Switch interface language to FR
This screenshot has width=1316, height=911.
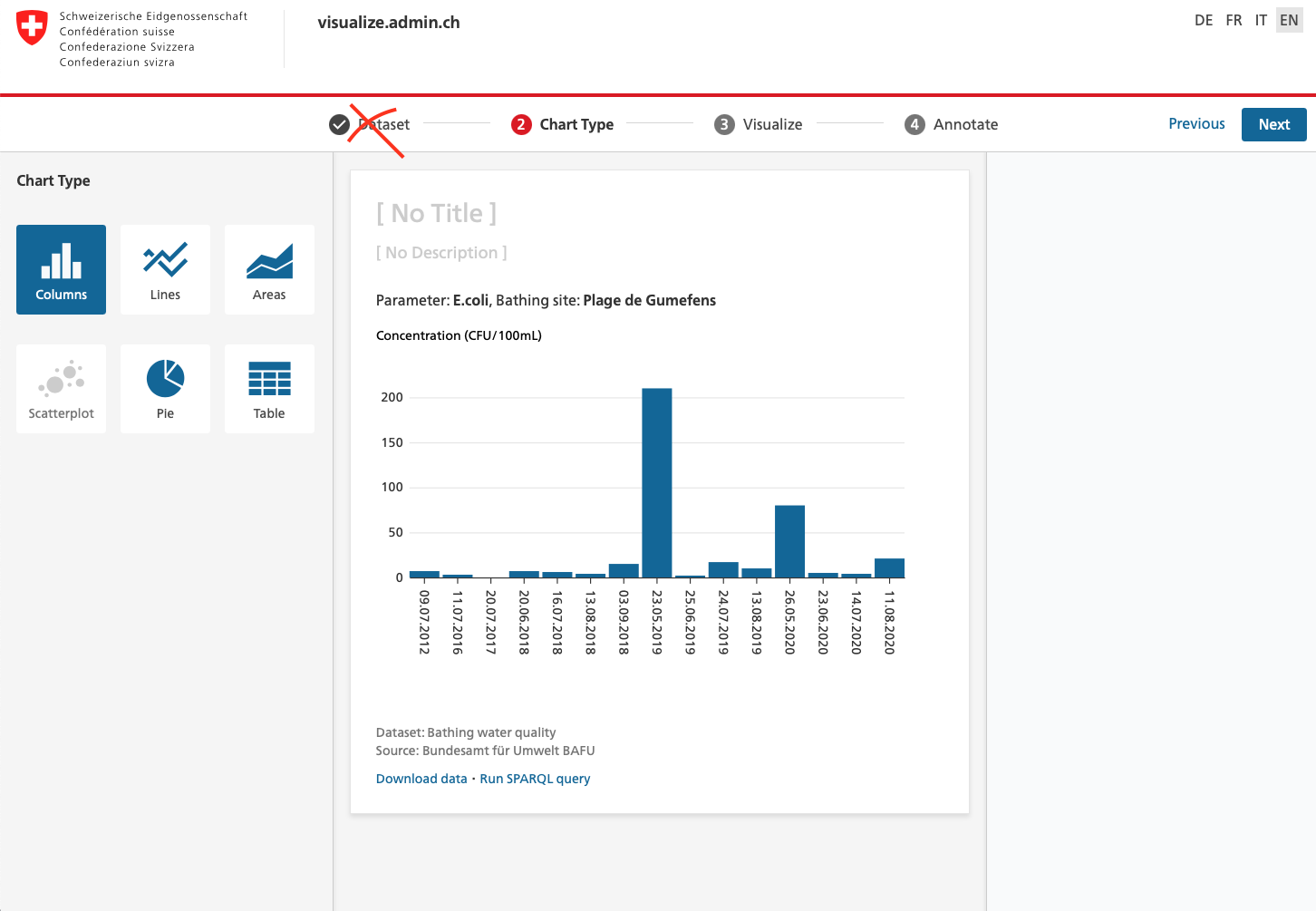1234,20
